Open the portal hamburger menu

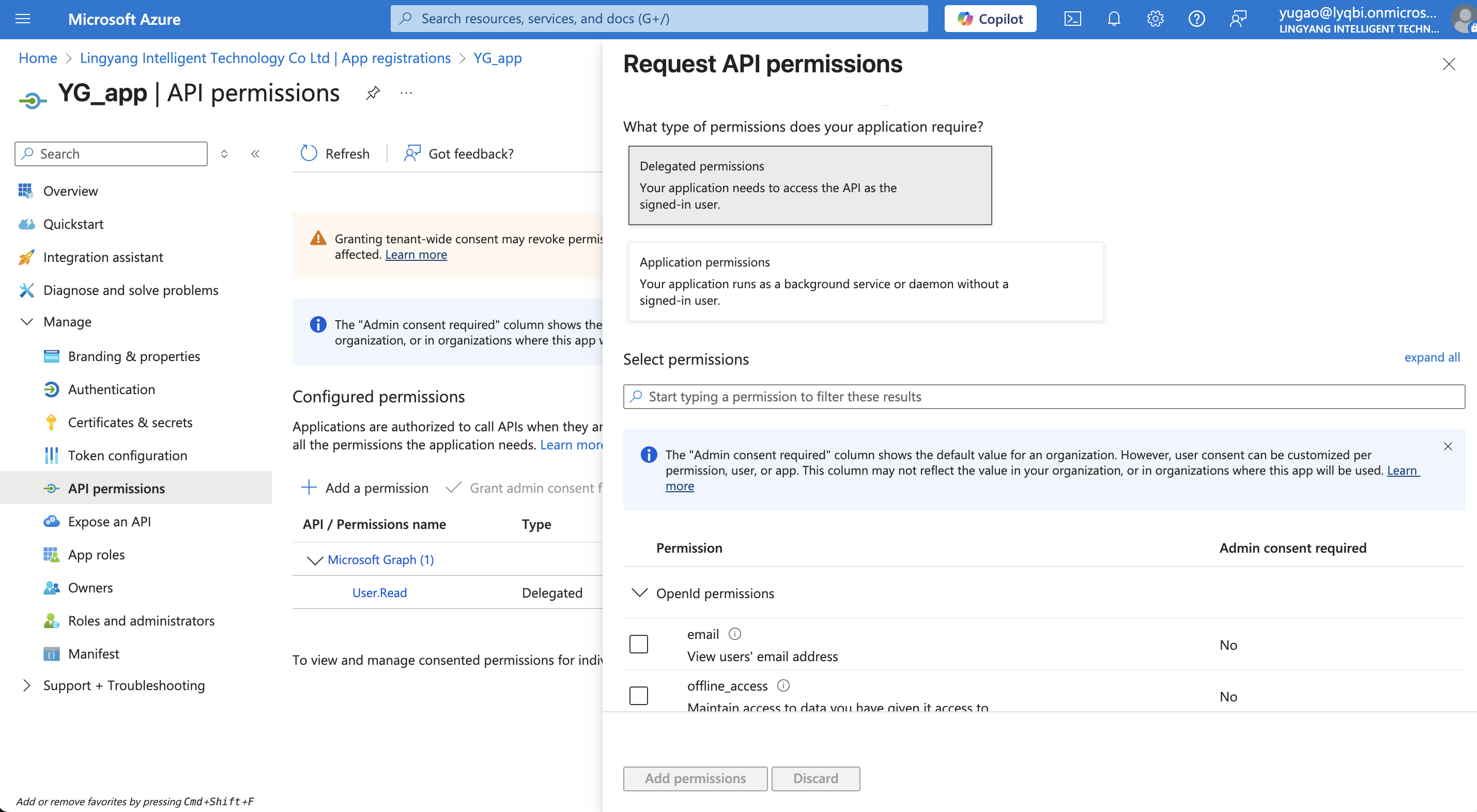23,19
